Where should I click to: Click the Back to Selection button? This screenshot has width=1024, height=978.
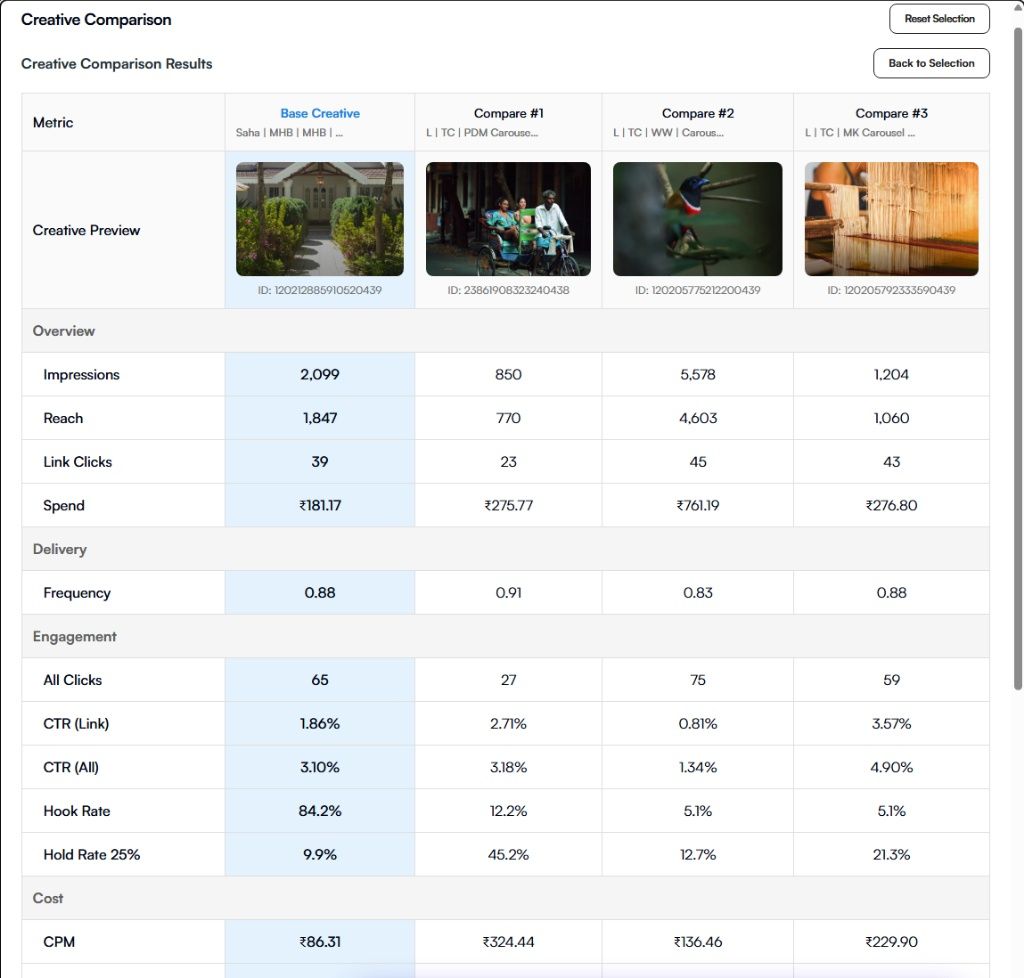(x=931, y=63)
